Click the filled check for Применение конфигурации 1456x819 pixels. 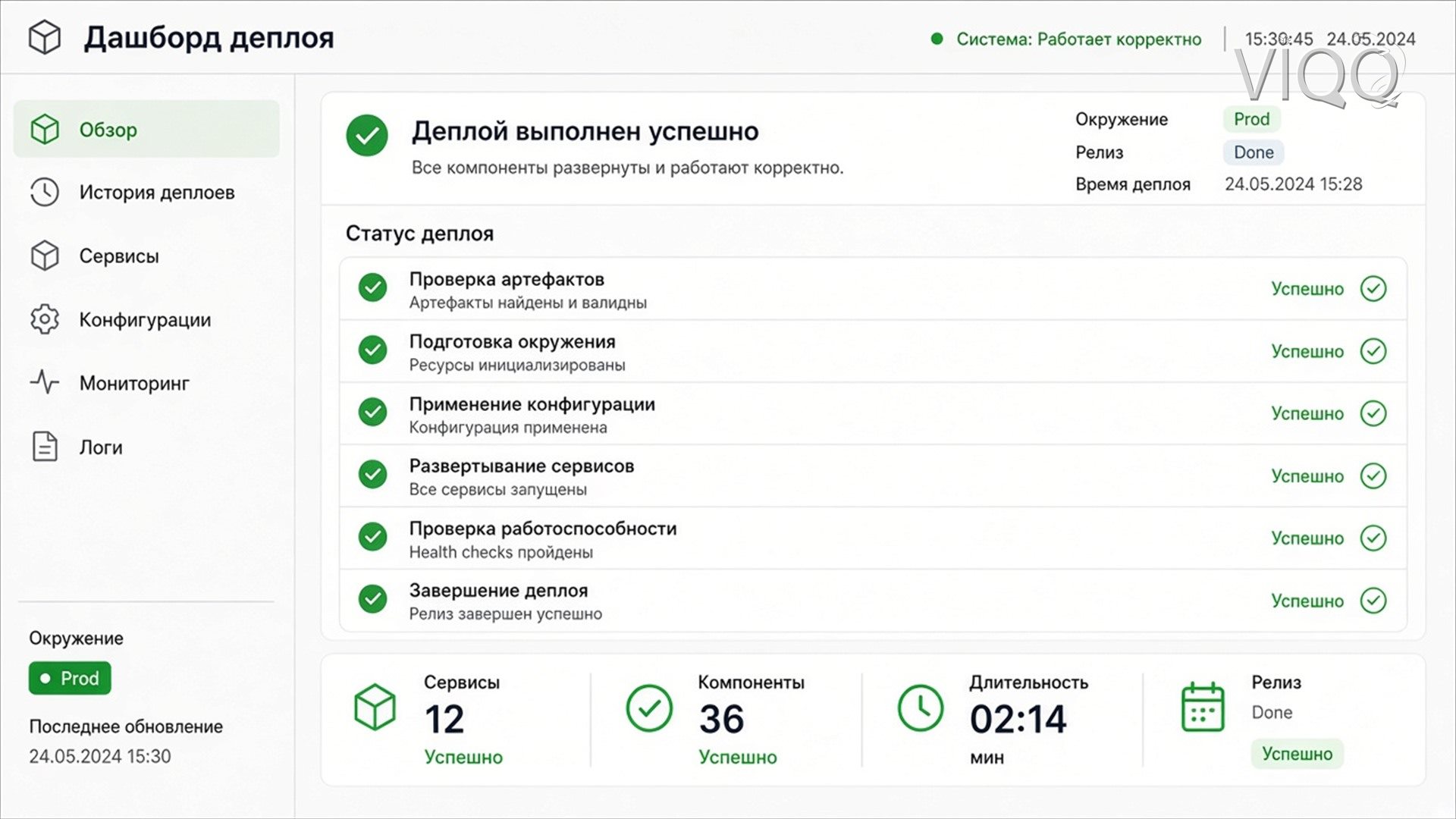tap(372, 413)
